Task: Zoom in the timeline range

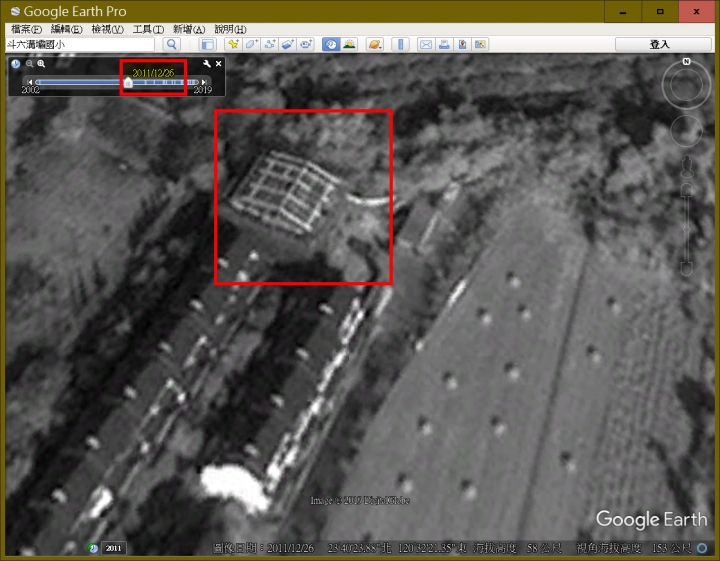Action: click(x=41, y=64)
